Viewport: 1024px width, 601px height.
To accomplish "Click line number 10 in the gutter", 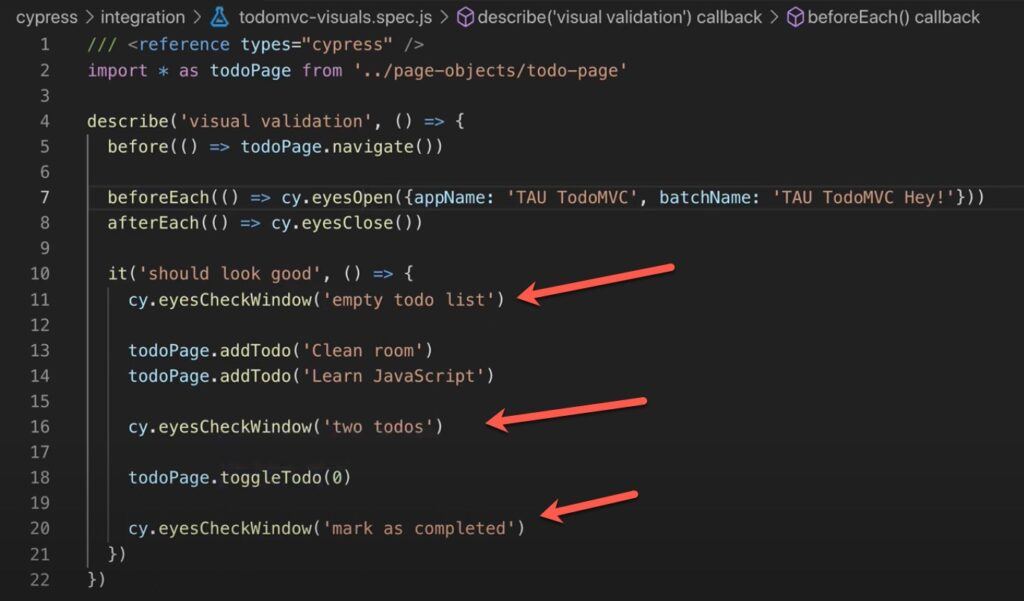I will [39, 274].
